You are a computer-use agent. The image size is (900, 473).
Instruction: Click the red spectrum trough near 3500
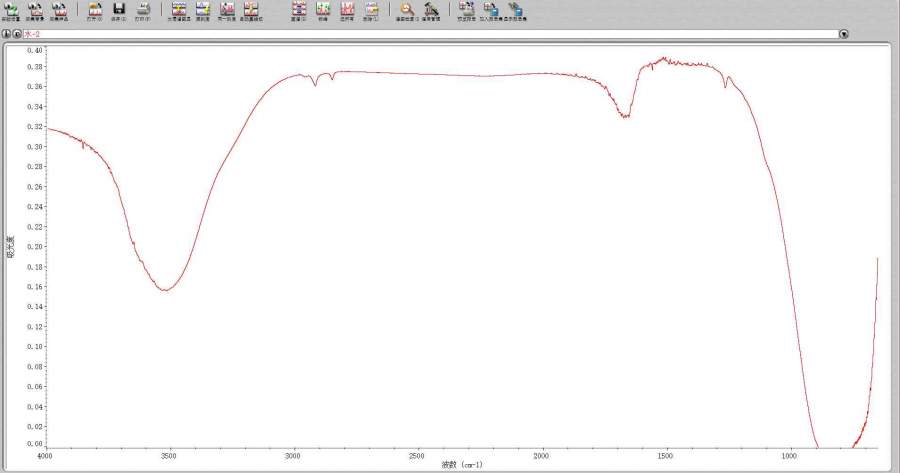tap(167, 290)
